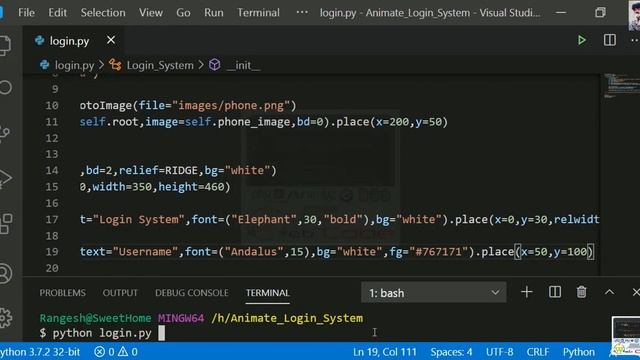The height and width of the screenshot is (360, 640).
Task: Show hidden menus via ellipsis
Action: pos(302,12)
